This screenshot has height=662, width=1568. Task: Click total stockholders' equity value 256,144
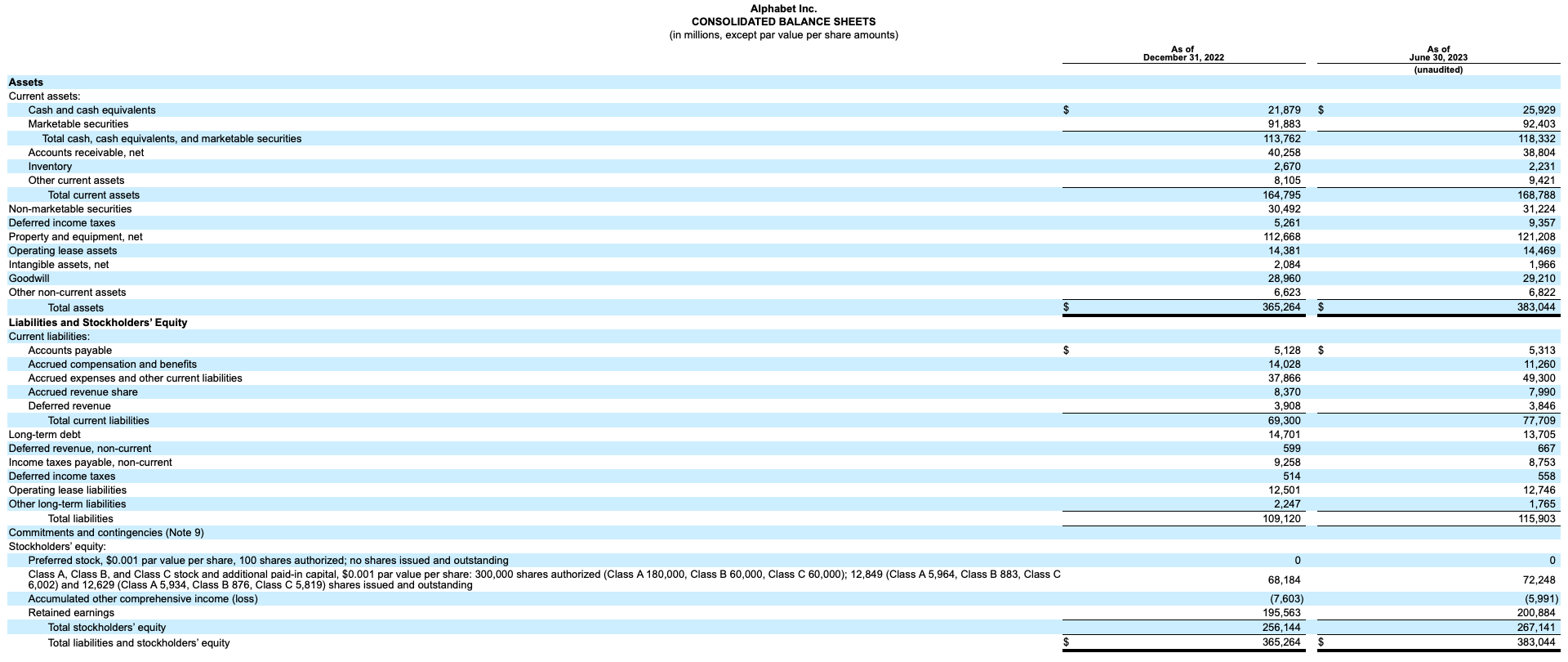click(x=1282, y=628)
